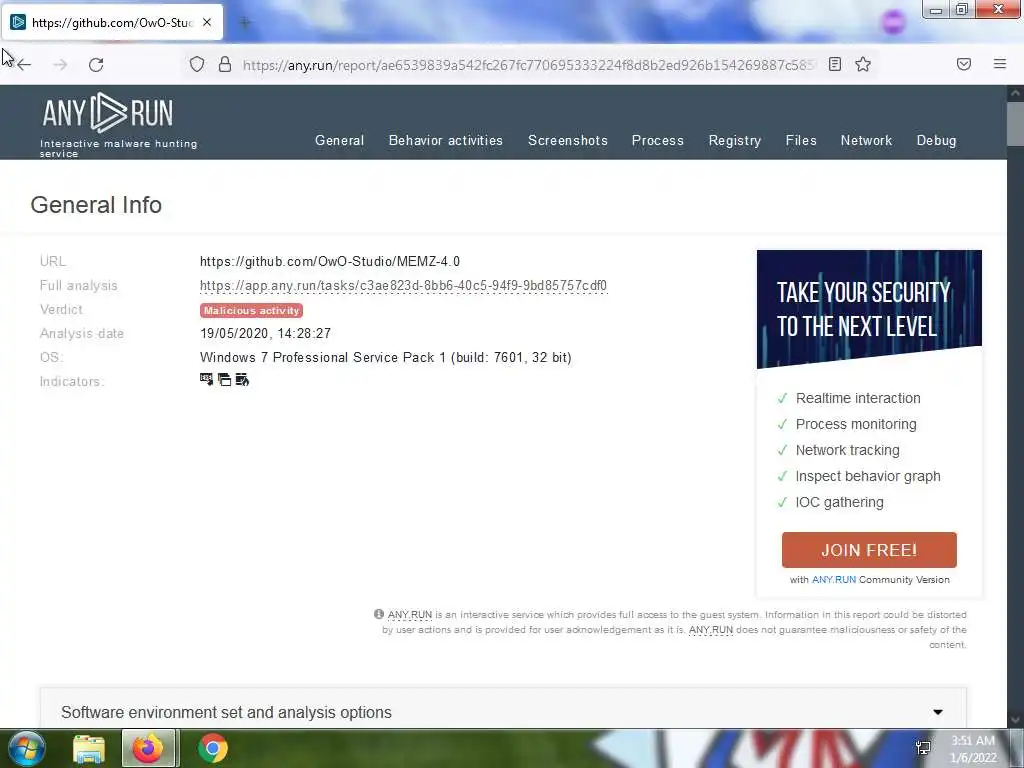1024x768 pixels.
Task: Click second indicator icon
Action: [x=225, y=379]
